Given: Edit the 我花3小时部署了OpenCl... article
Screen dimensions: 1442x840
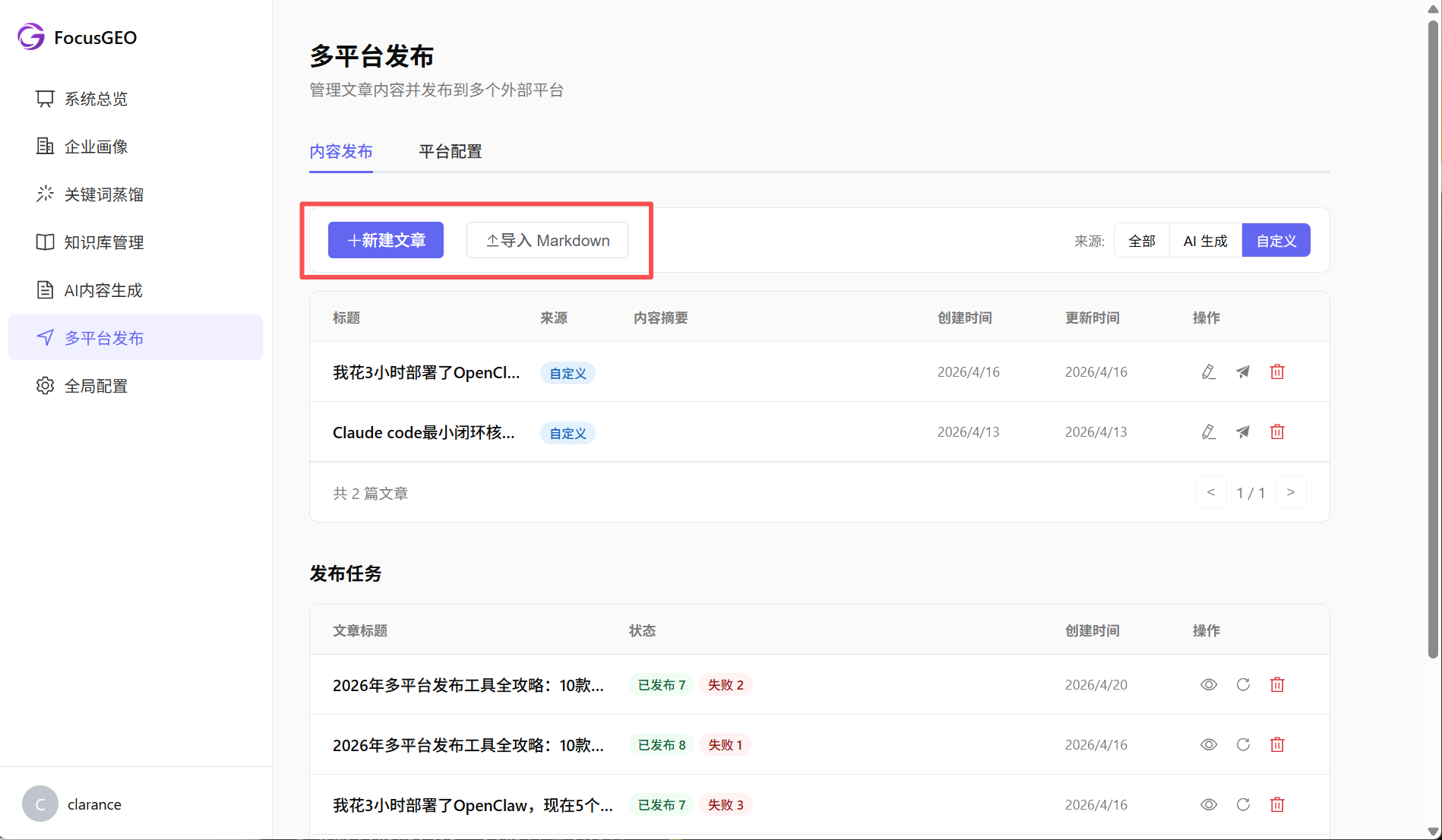Looking at the screenshot, I should (x=1209, y=371).
